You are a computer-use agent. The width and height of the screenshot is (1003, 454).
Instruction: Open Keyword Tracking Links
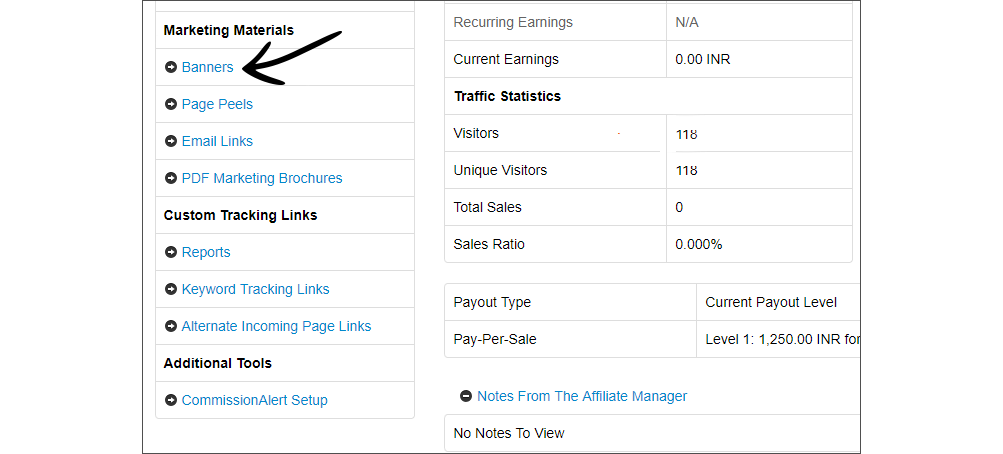tap(255, 290)
